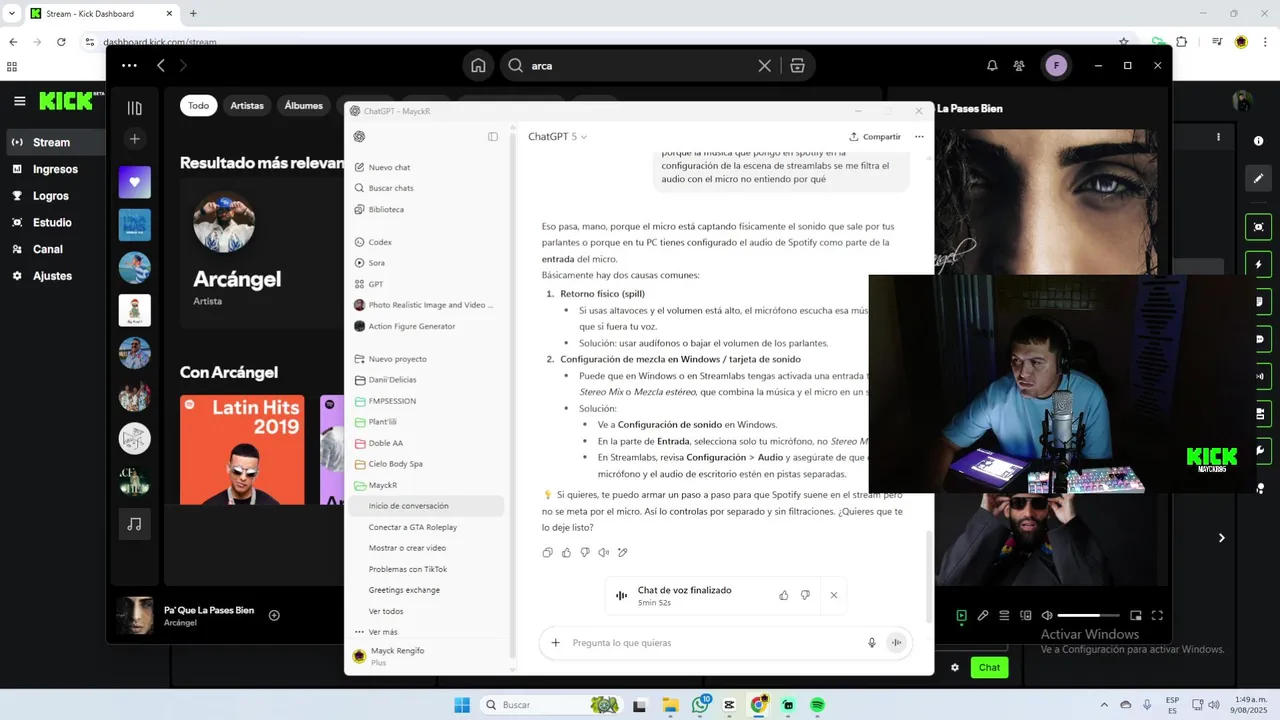Click the green Chat button in Kick

(x=989, y=667)
